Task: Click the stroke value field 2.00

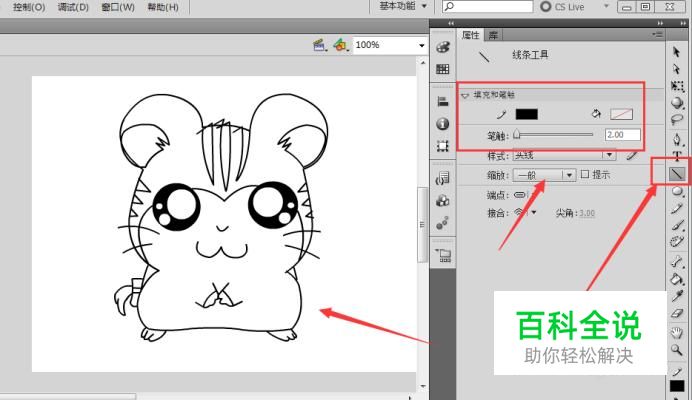Action: click(x=622, y=135)
